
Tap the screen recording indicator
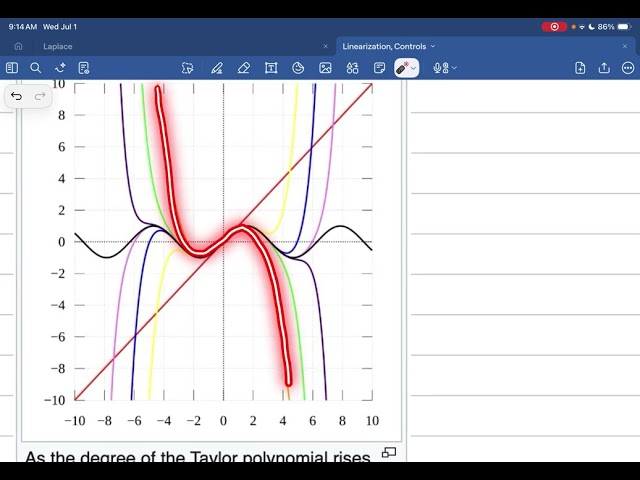pyautogui.click(x=554, y=27)
